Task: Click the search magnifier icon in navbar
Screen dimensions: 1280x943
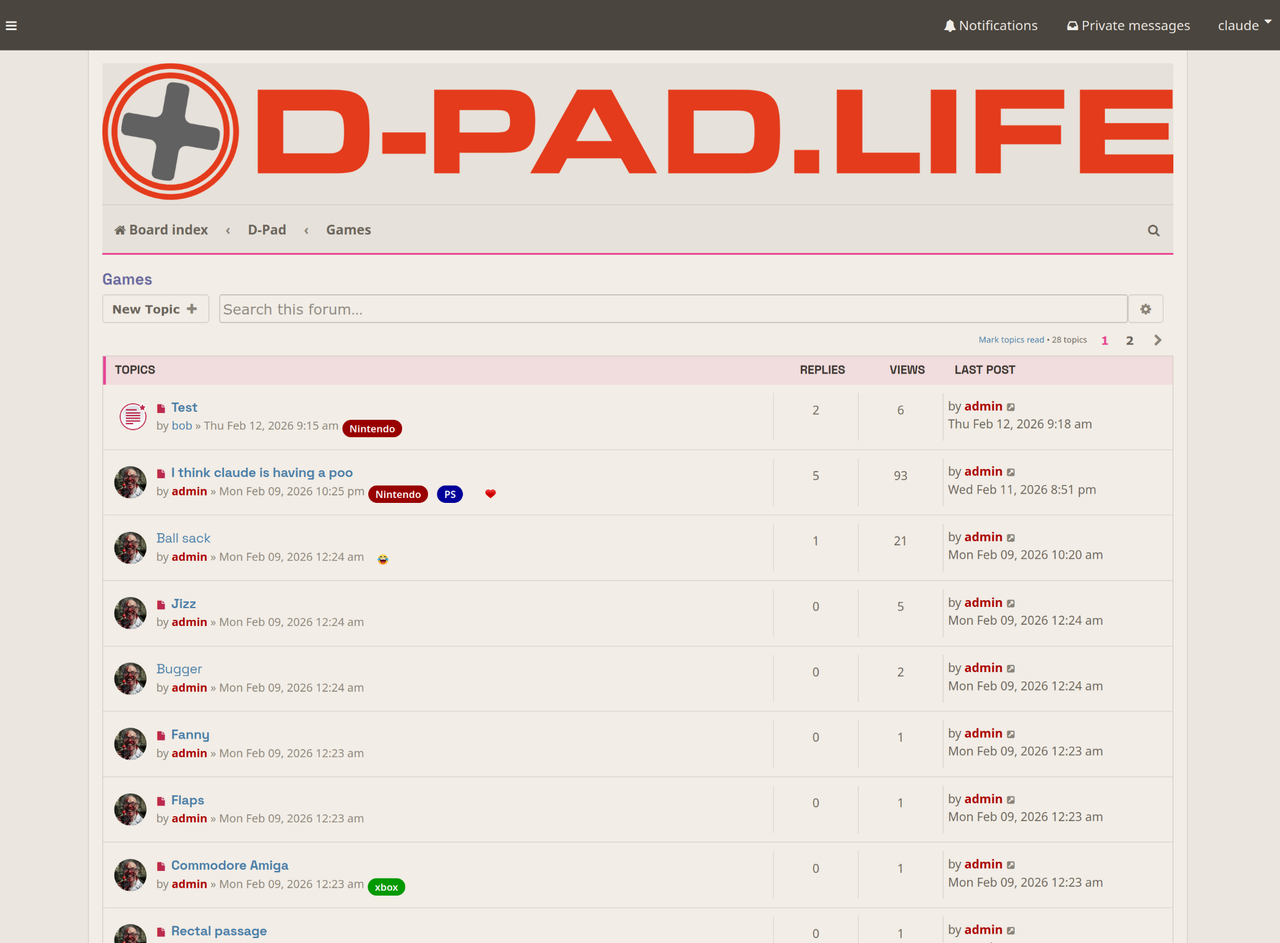Action: [x=1153, y=230]
